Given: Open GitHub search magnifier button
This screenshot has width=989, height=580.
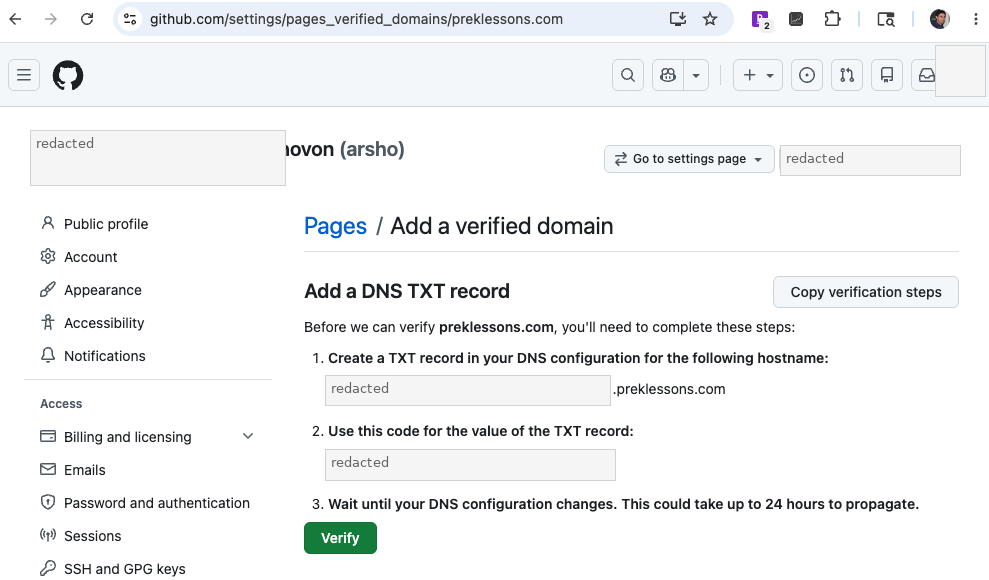Looking at the screenshot, I should [x=628, y=75].
